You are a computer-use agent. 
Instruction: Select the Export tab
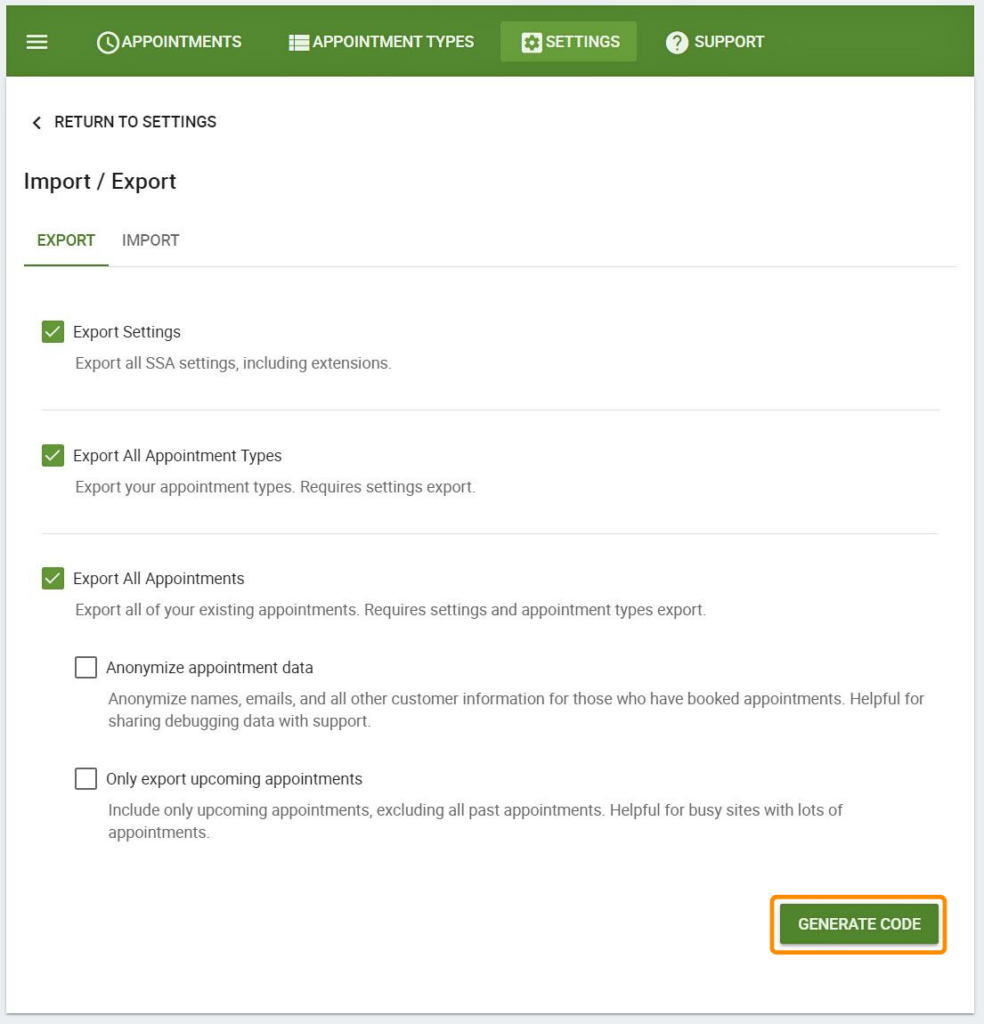pos(66,240)
